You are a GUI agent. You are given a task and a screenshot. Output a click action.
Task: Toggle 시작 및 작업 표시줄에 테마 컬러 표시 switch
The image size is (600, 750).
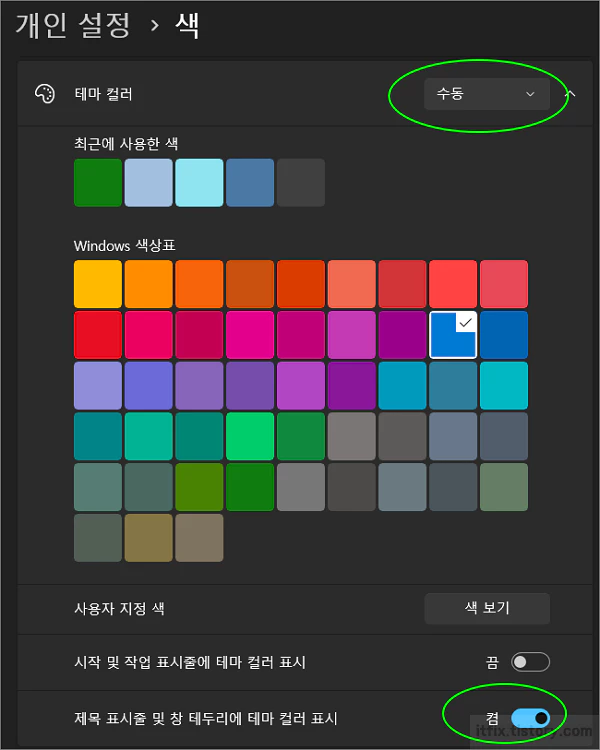click(530, 662)
